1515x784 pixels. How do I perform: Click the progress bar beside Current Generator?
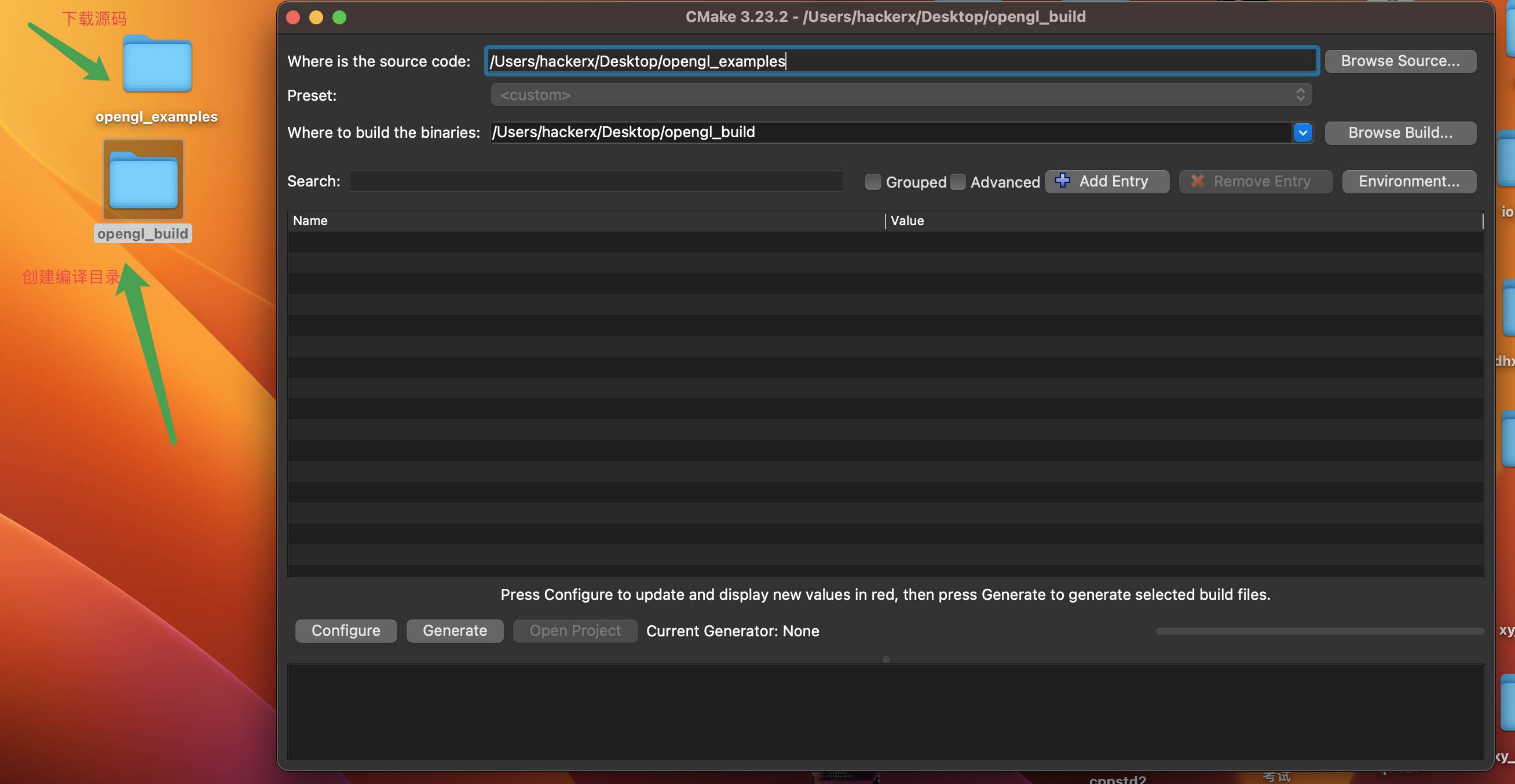1320,631
